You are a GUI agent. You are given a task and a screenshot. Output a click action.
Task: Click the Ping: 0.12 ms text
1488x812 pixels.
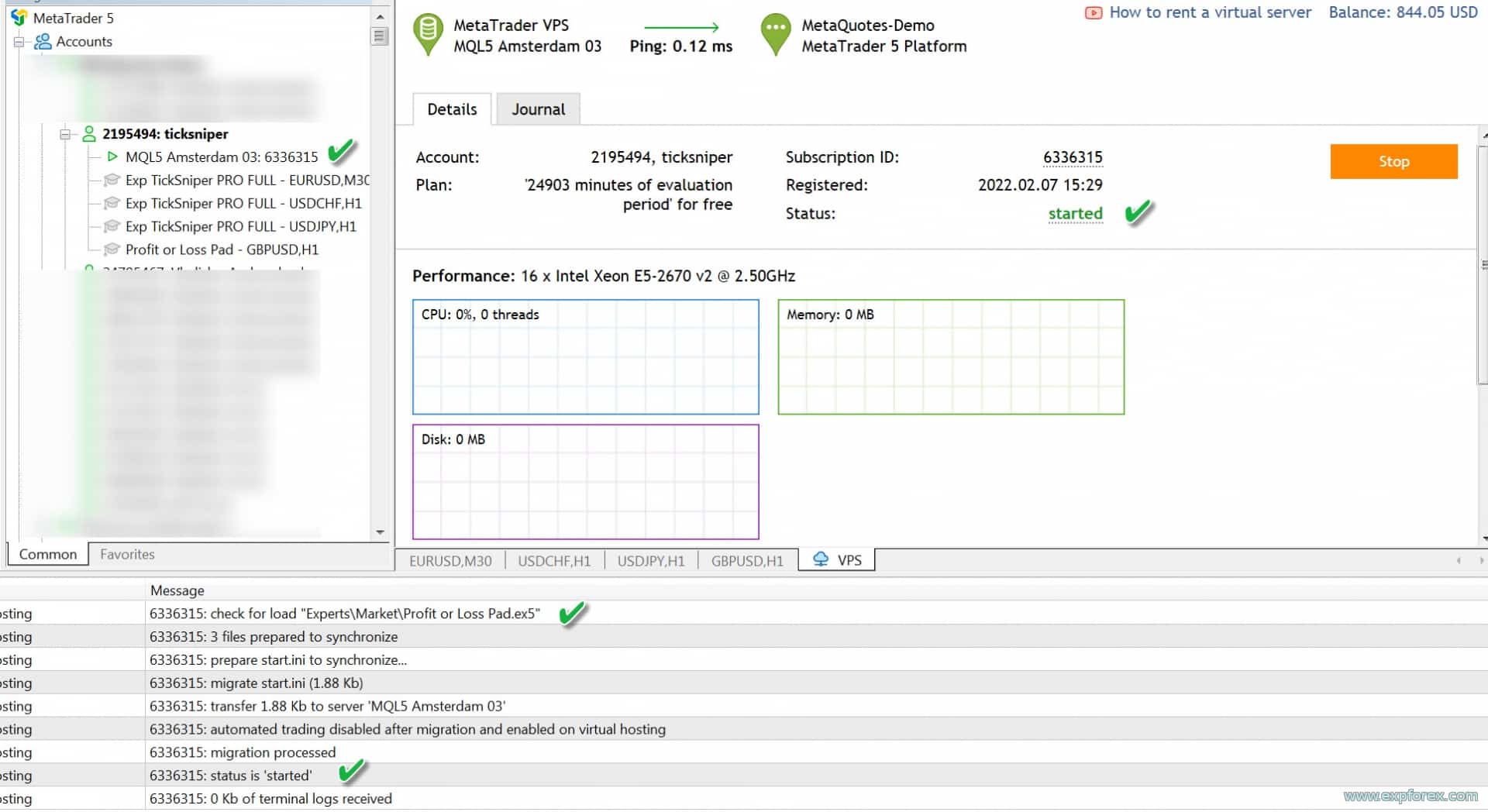point(680,46)
